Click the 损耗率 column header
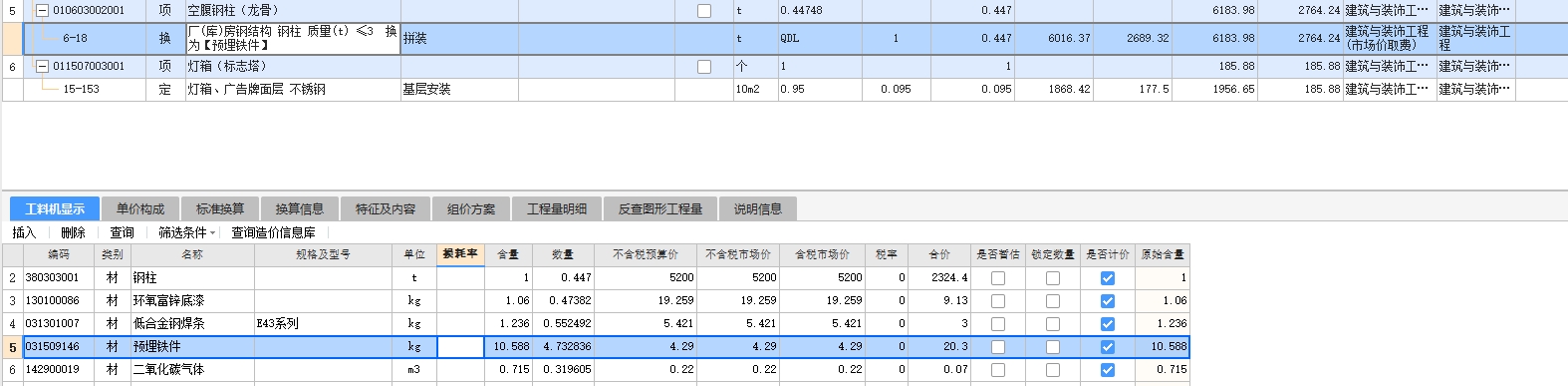Viewport: 1568px width, 386px height. 460,254
